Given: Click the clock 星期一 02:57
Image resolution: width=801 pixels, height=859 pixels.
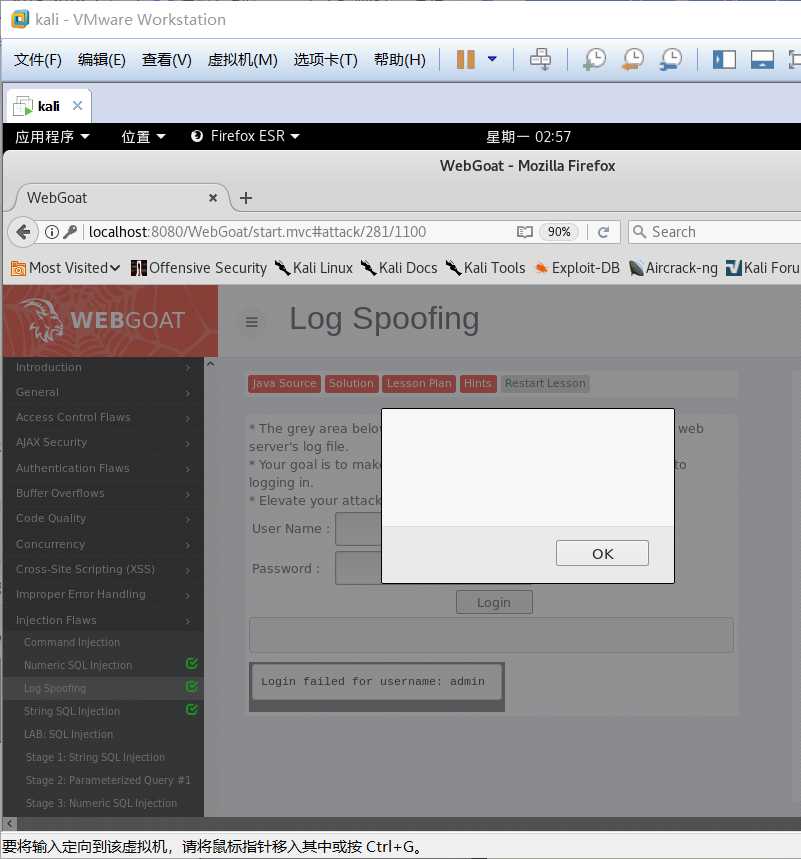Looking at the screenshot, I should [529, 136].
